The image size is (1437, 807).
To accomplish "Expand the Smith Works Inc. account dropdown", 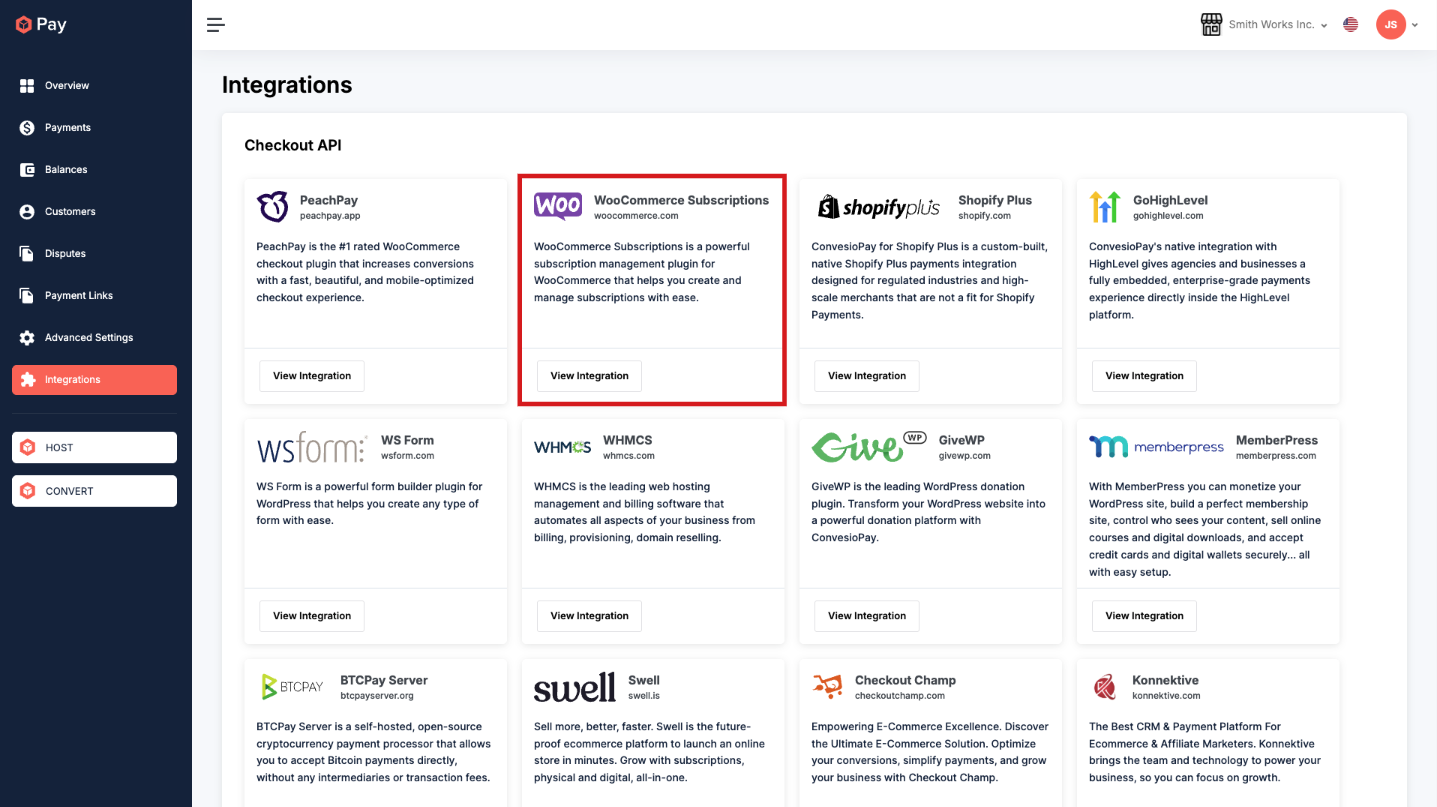I will coord(1278,25).
